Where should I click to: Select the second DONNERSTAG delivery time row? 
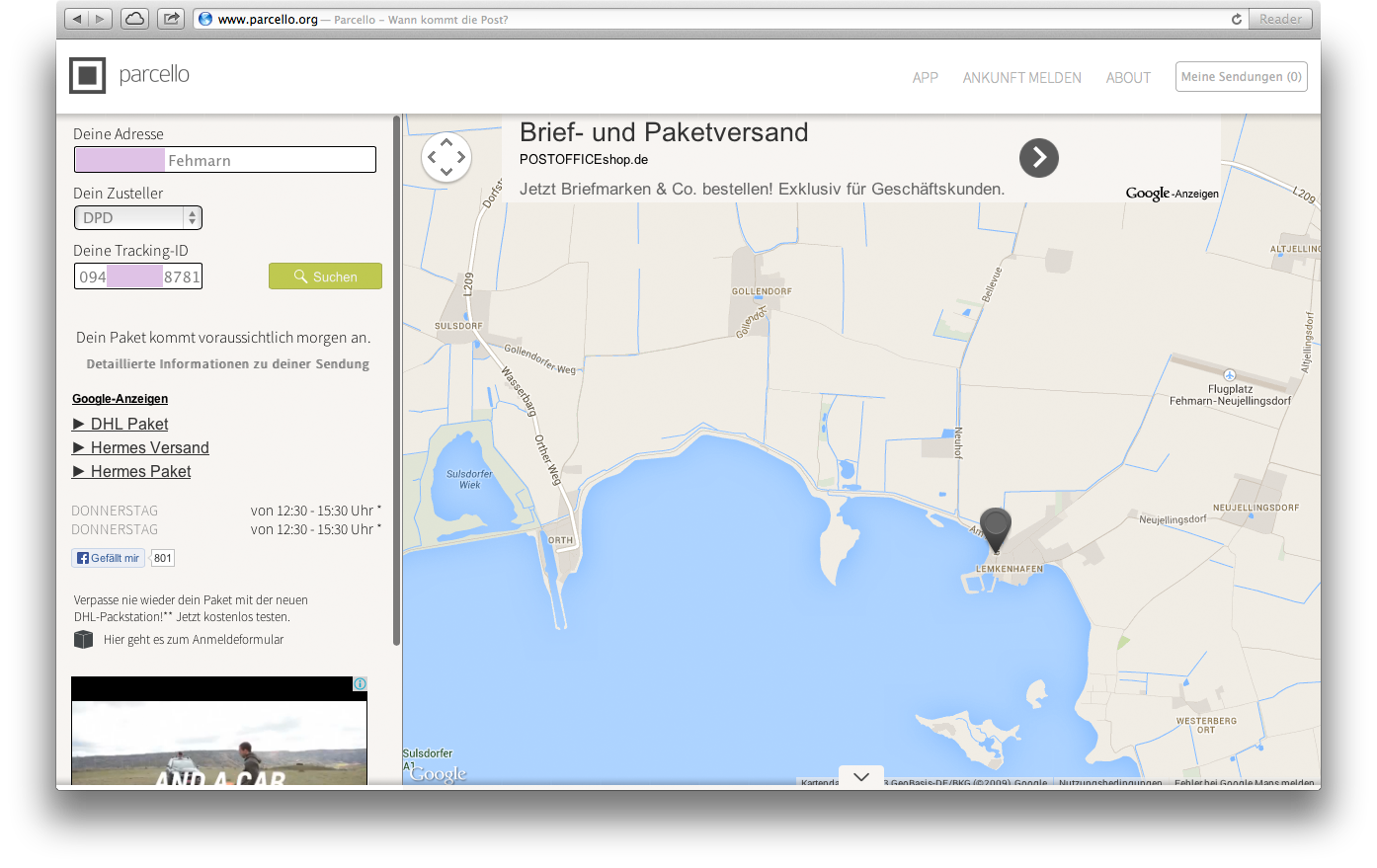pyautogui.click(x=226, y=529)
